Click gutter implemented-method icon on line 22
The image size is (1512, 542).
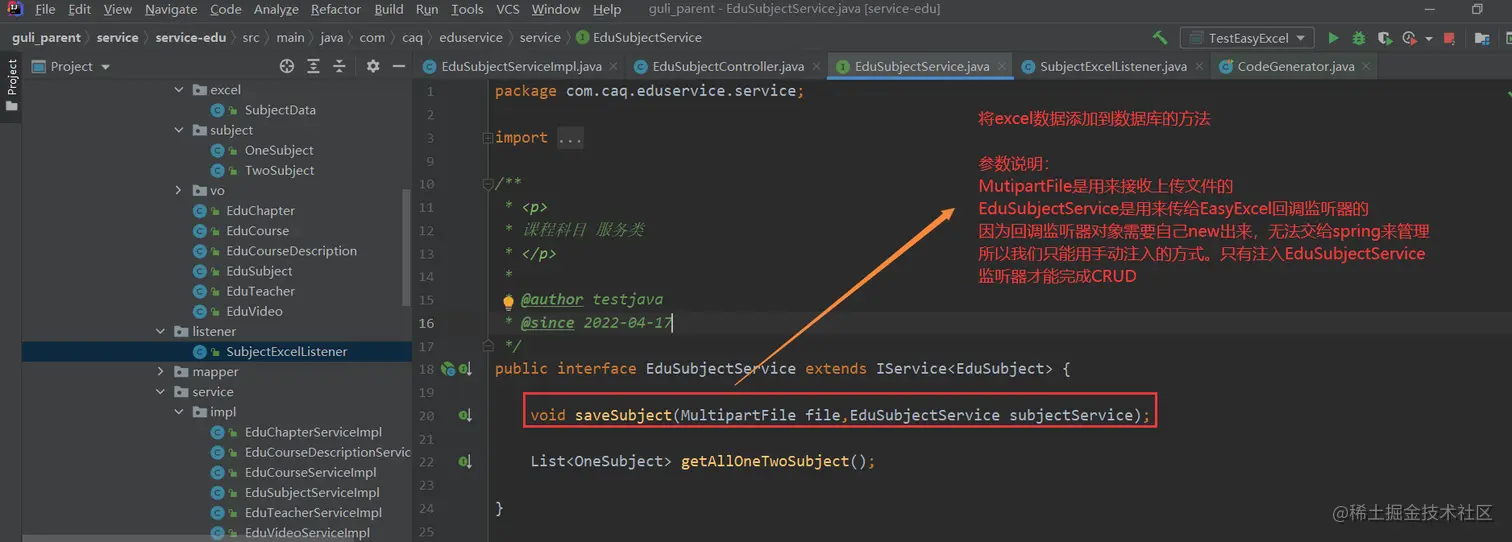point(465,462)
